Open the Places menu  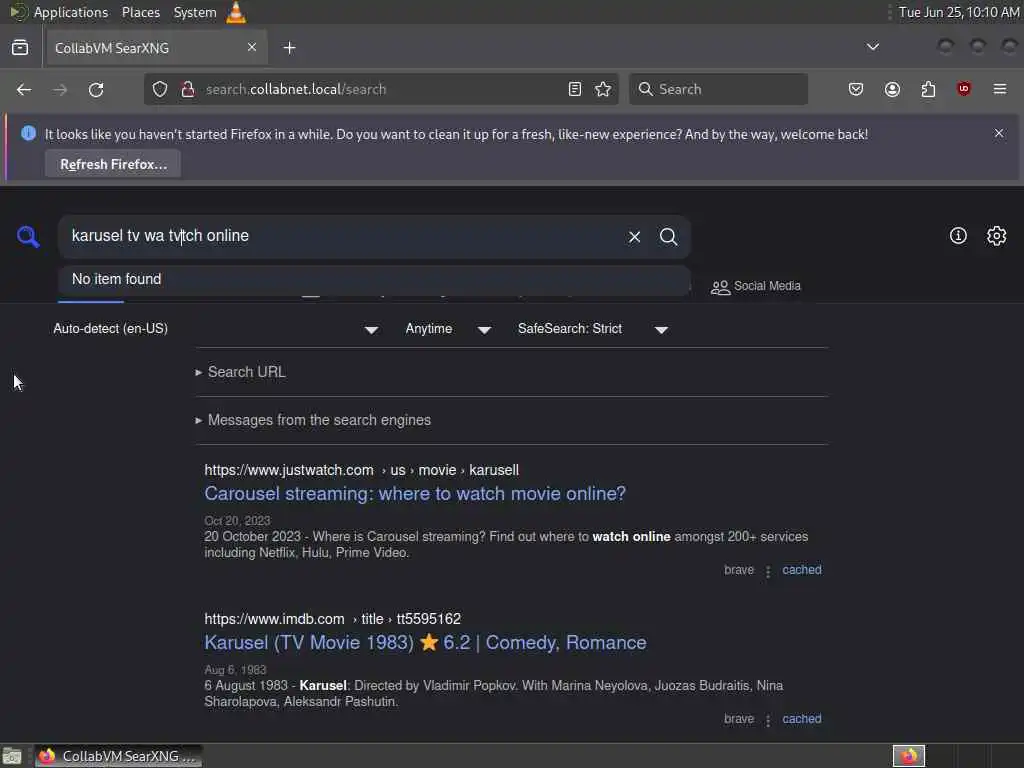coord(140,12)
